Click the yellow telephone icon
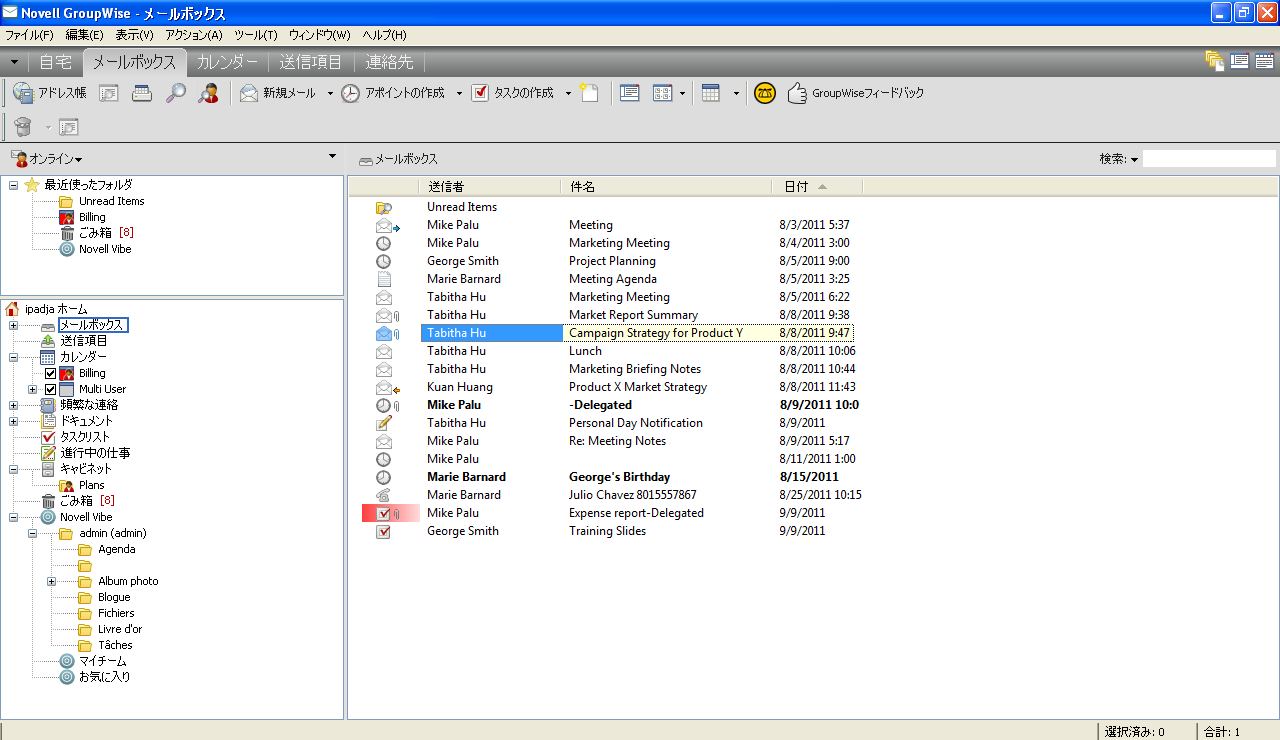This screenshot has width=1280, height=740. click(765, 93)
